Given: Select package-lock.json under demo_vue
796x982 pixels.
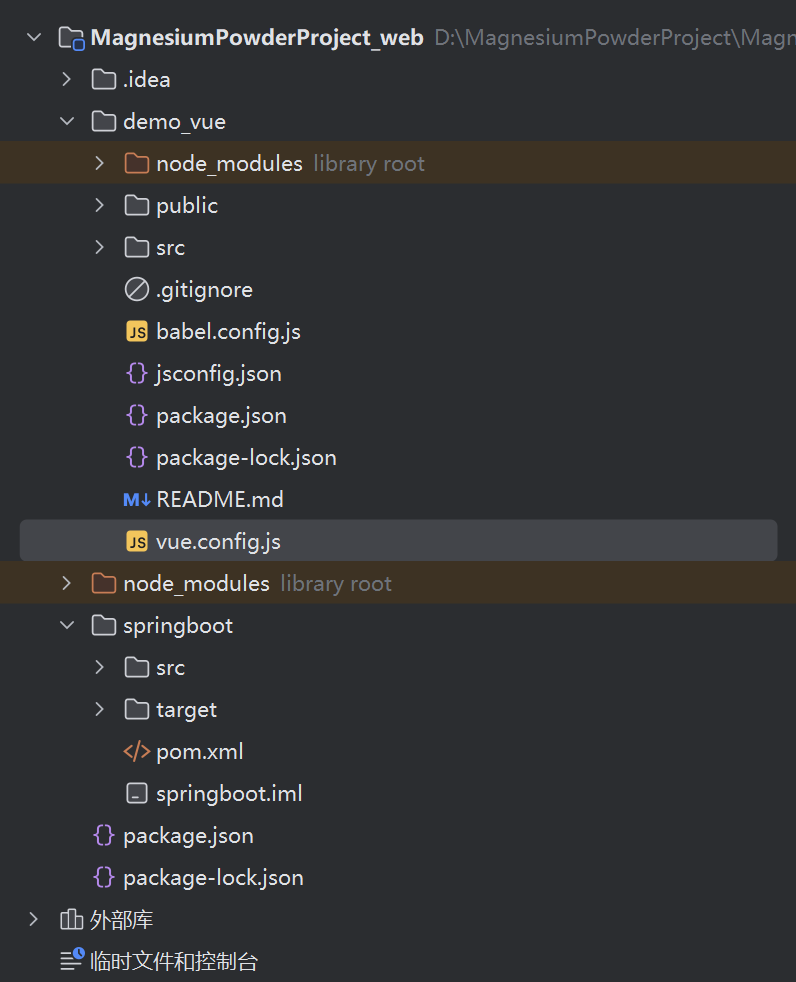Looking at the screenshot, I should (246, 458).
